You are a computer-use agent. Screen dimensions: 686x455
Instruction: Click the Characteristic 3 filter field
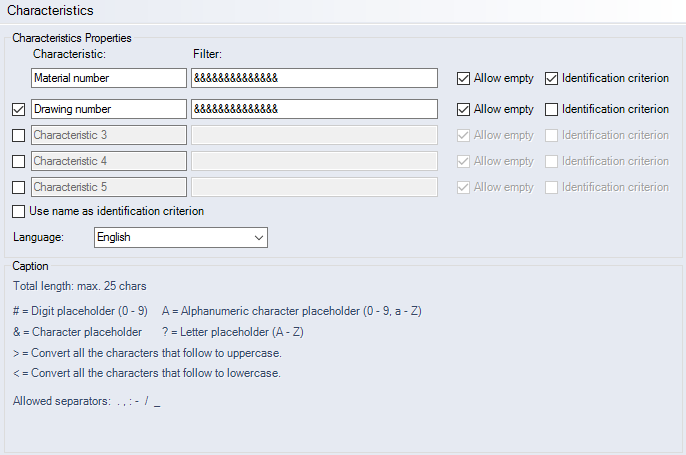point(314,135)
